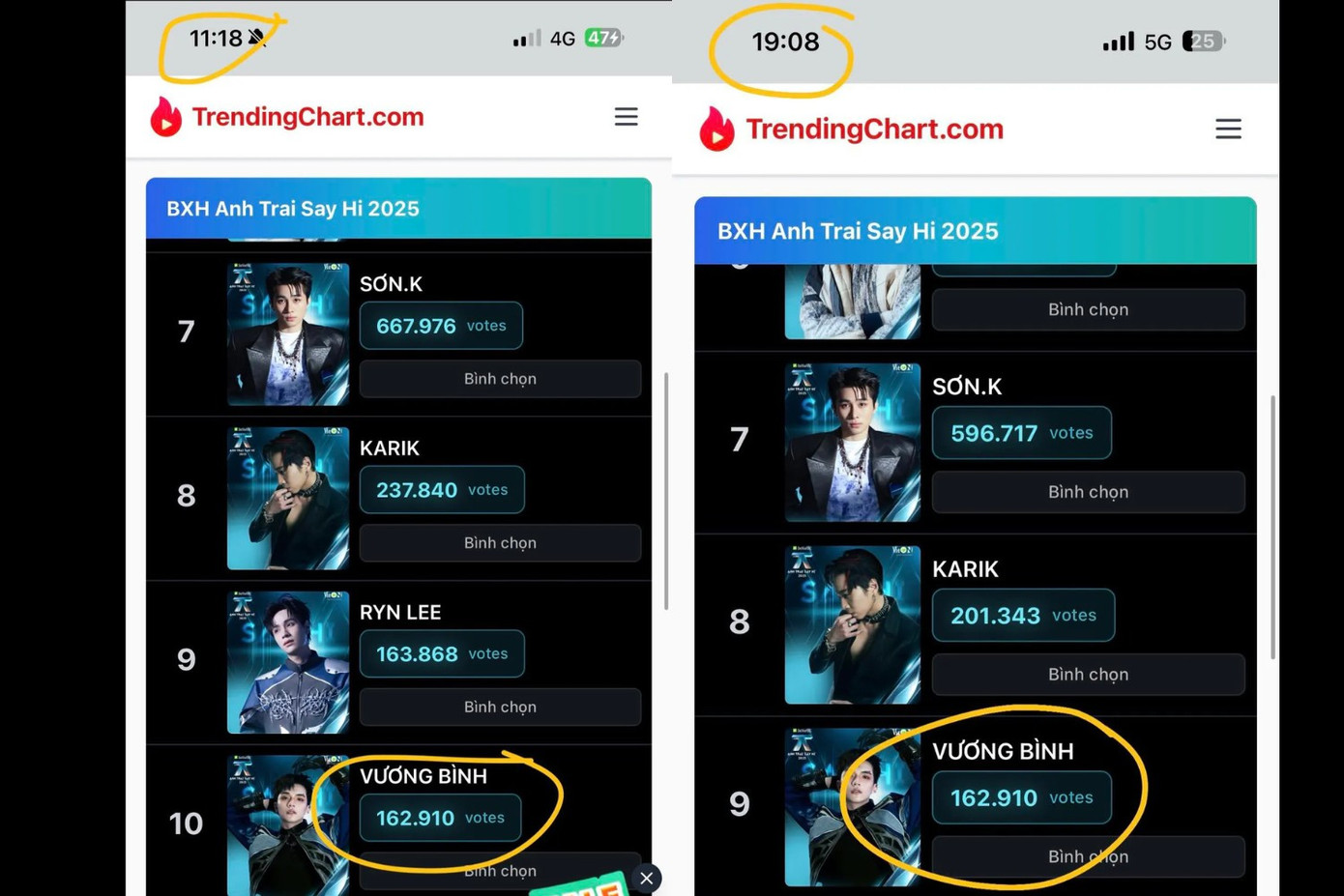Screen dimensions: 1344x896
Task: Click the TrendingChart.com title on left
Action: [x=307, y=117]
